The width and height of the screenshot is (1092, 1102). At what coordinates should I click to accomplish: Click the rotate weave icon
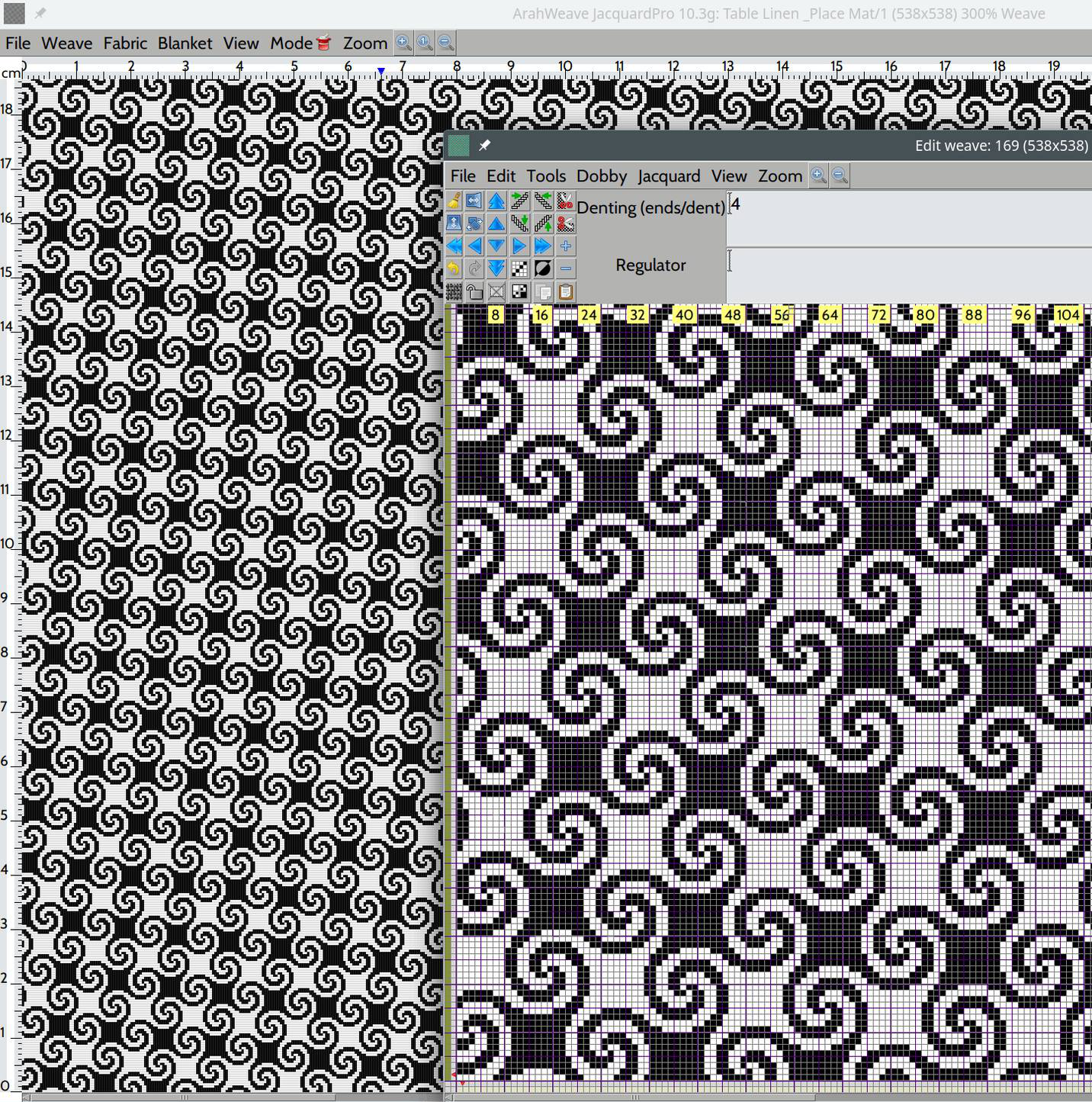pyautogui.click(x=474, y=223)
